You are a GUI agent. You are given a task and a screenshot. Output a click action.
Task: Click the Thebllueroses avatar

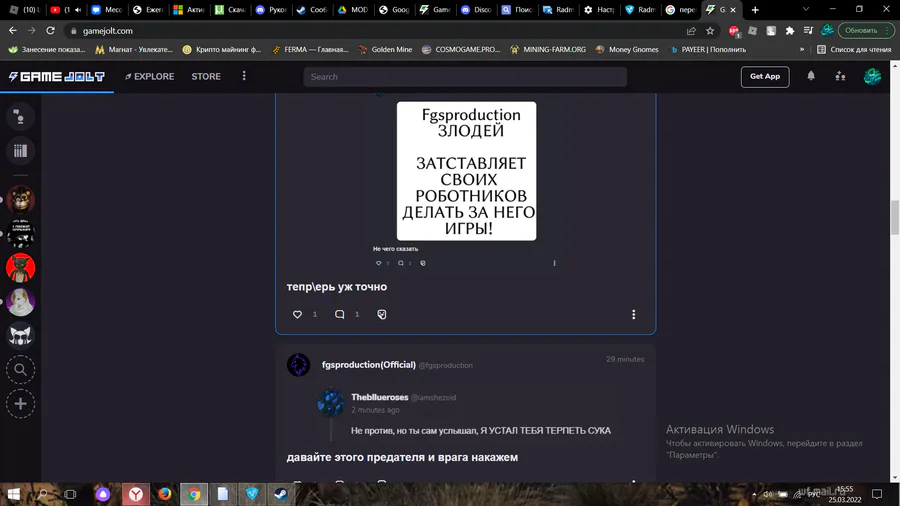click(x=331, y=402)
